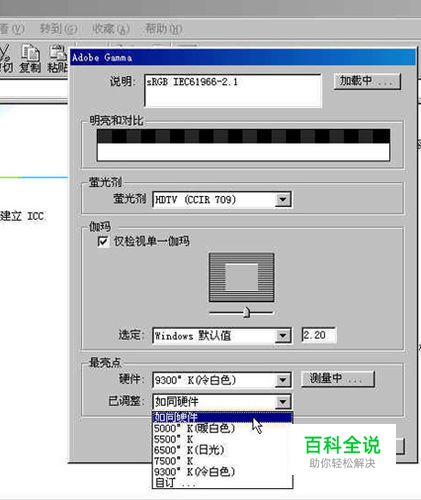Open the 收藏(A) menu
The width and height of the screenshot is (421, 500).
click(111, 29)
